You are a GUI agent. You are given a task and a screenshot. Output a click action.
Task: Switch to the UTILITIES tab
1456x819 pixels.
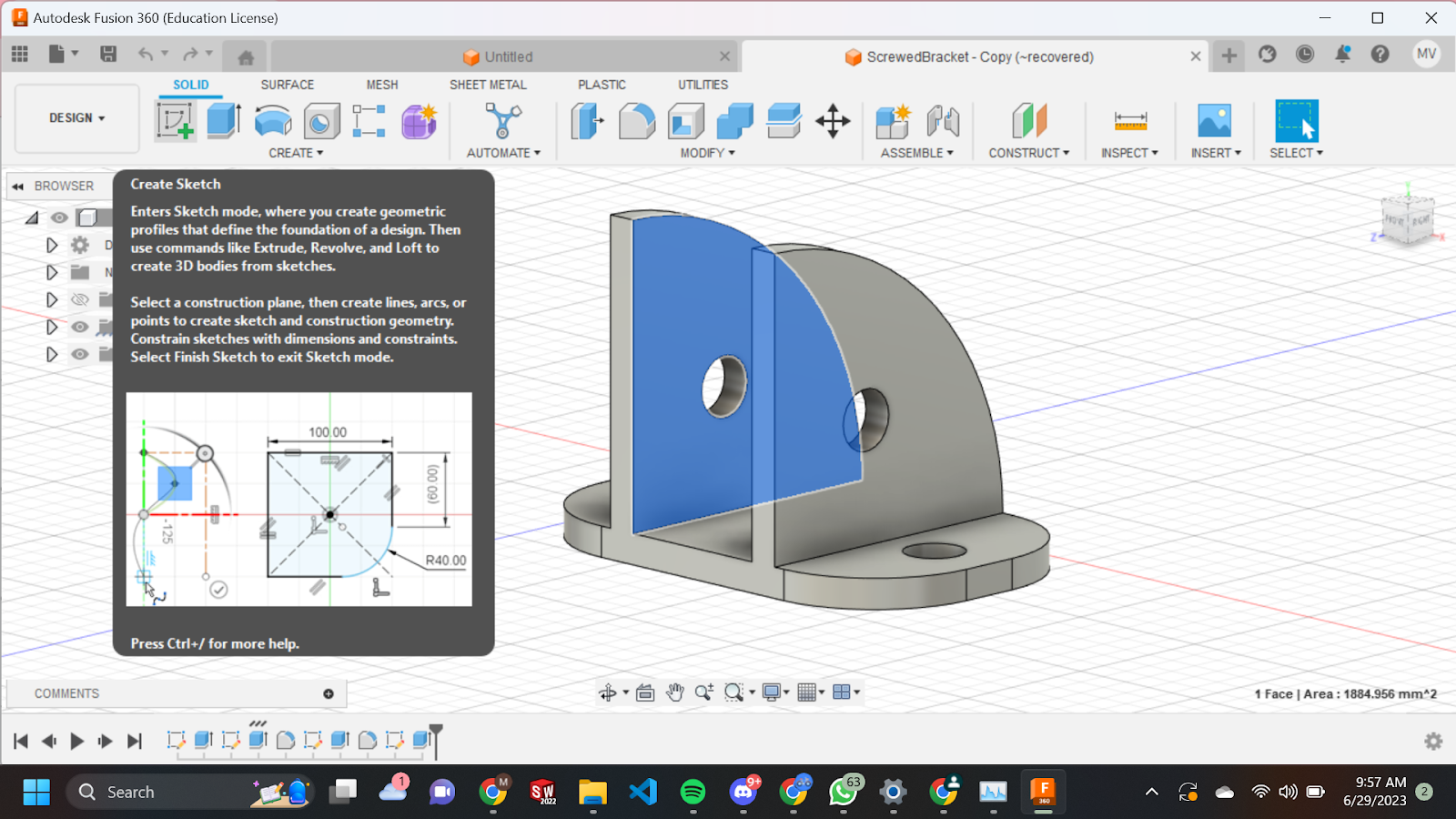(703, 85)
